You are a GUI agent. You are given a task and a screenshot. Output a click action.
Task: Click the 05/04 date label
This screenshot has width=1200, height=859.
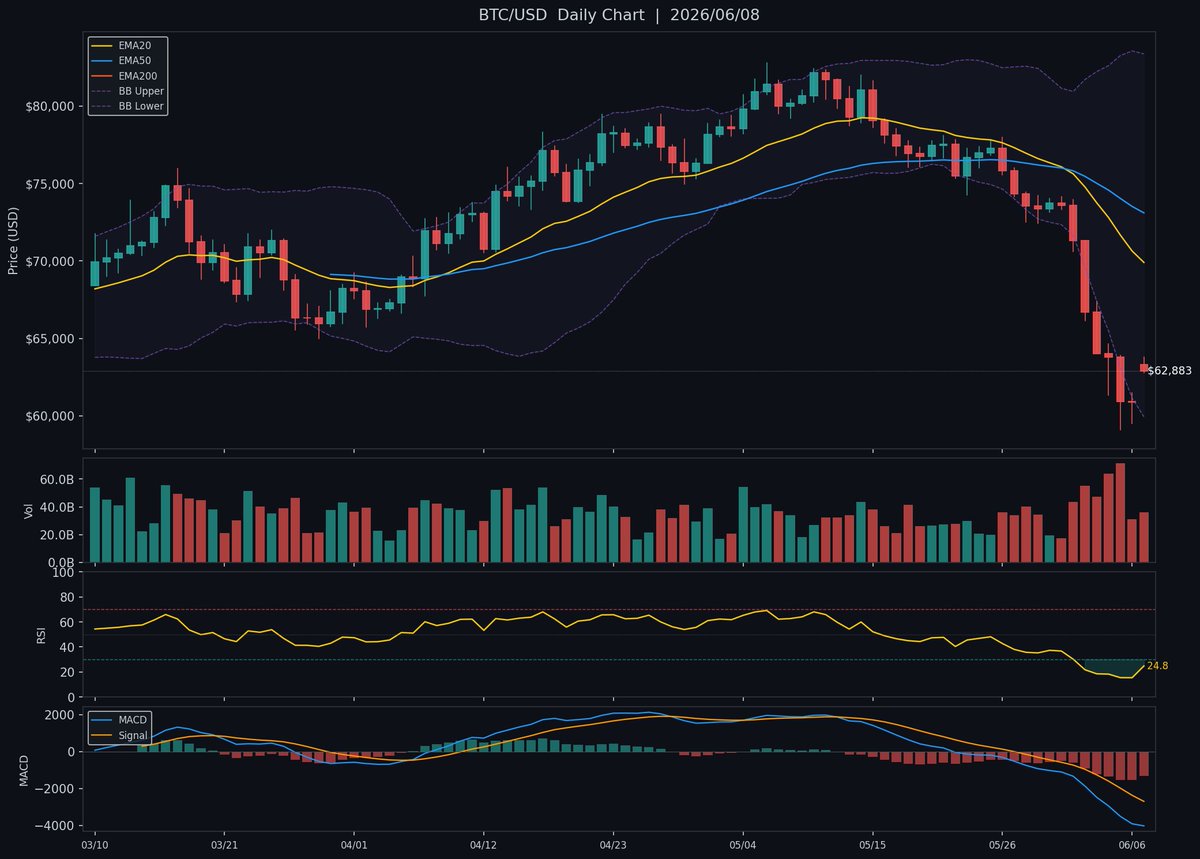pyautogui.click(x=743, y=846)
